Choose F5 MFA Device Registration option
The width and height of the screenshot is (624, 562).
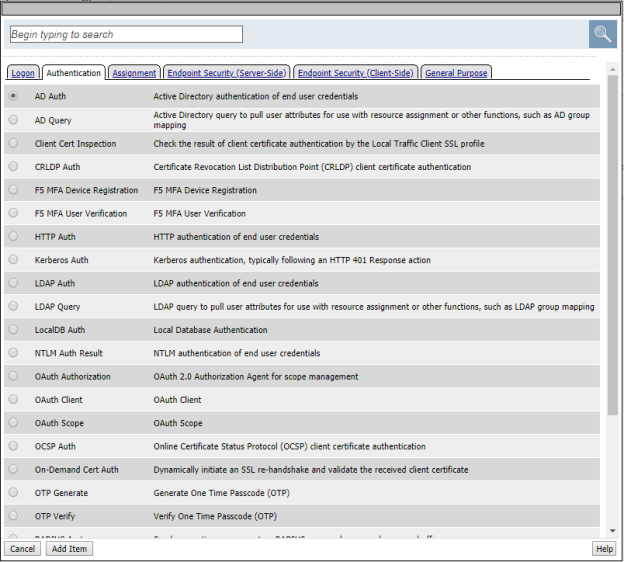coord(13,190)
